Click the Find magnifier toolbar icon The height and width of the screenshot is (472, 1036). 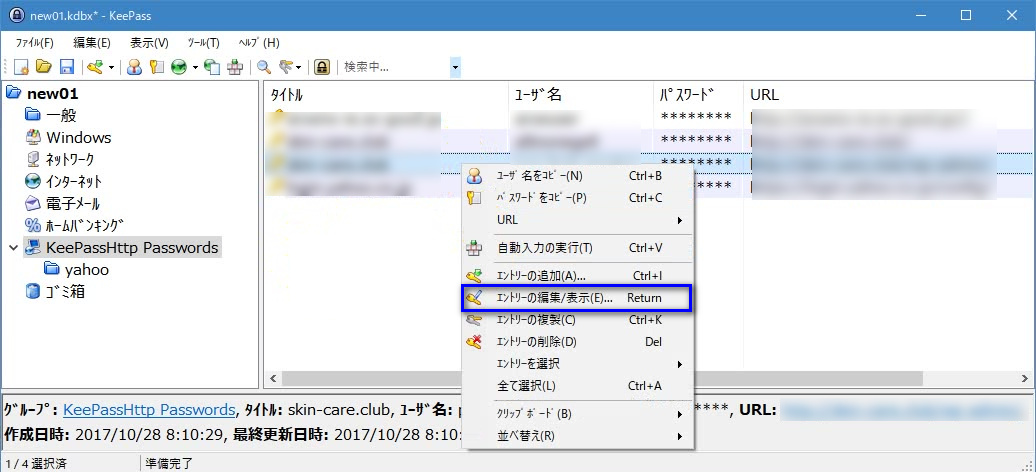[x=264, y=67]
